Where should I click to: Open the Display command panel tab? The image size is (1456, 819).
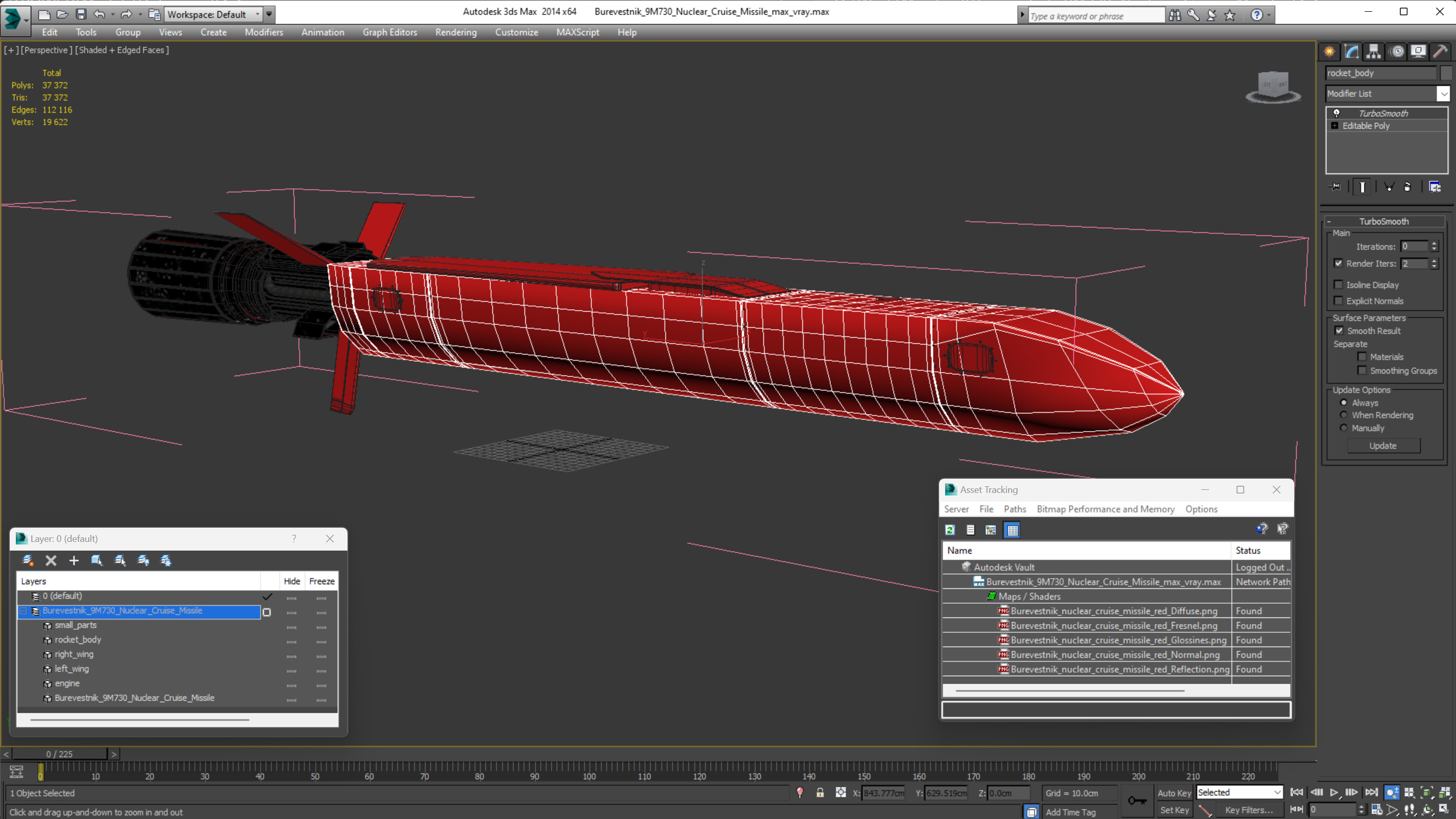pyautogui.click(x=1418, y=52)
